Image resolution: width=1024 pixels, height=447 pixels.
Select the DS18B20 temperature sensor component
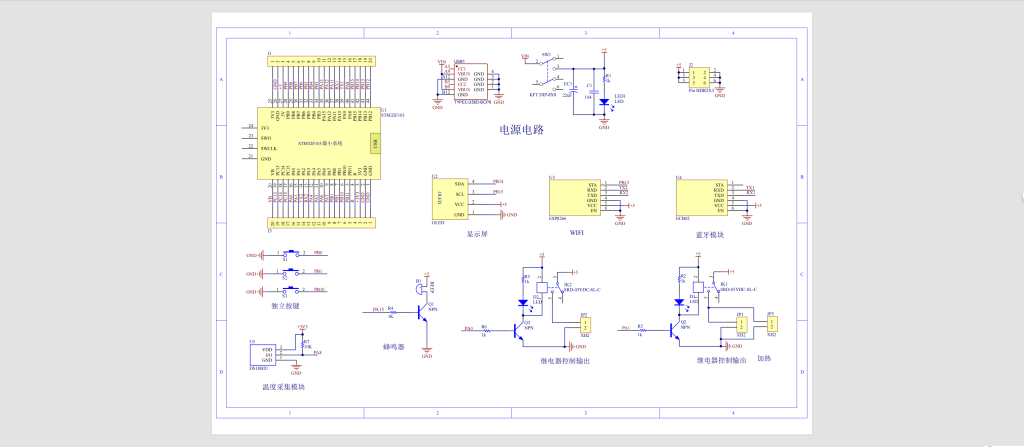[268, 355]
